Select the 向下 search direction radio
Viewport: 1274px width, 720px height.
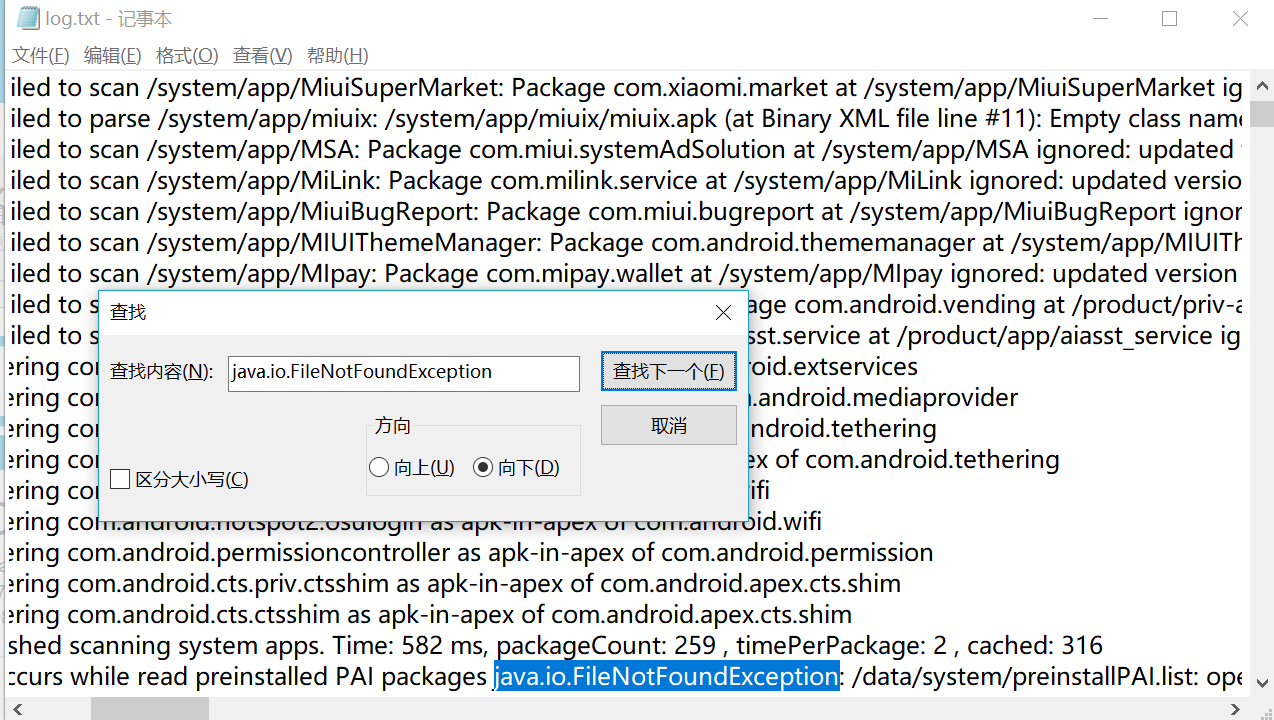tap(484, 468)
